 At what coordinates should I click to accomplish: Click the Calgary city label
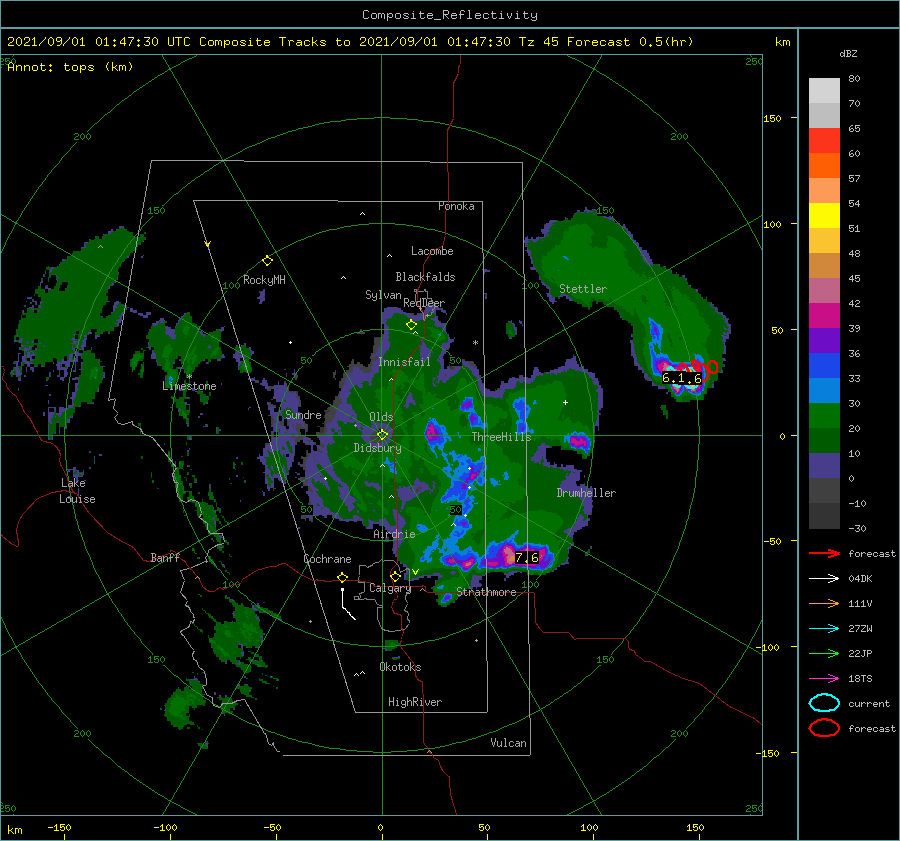click(x=390, y=588)
